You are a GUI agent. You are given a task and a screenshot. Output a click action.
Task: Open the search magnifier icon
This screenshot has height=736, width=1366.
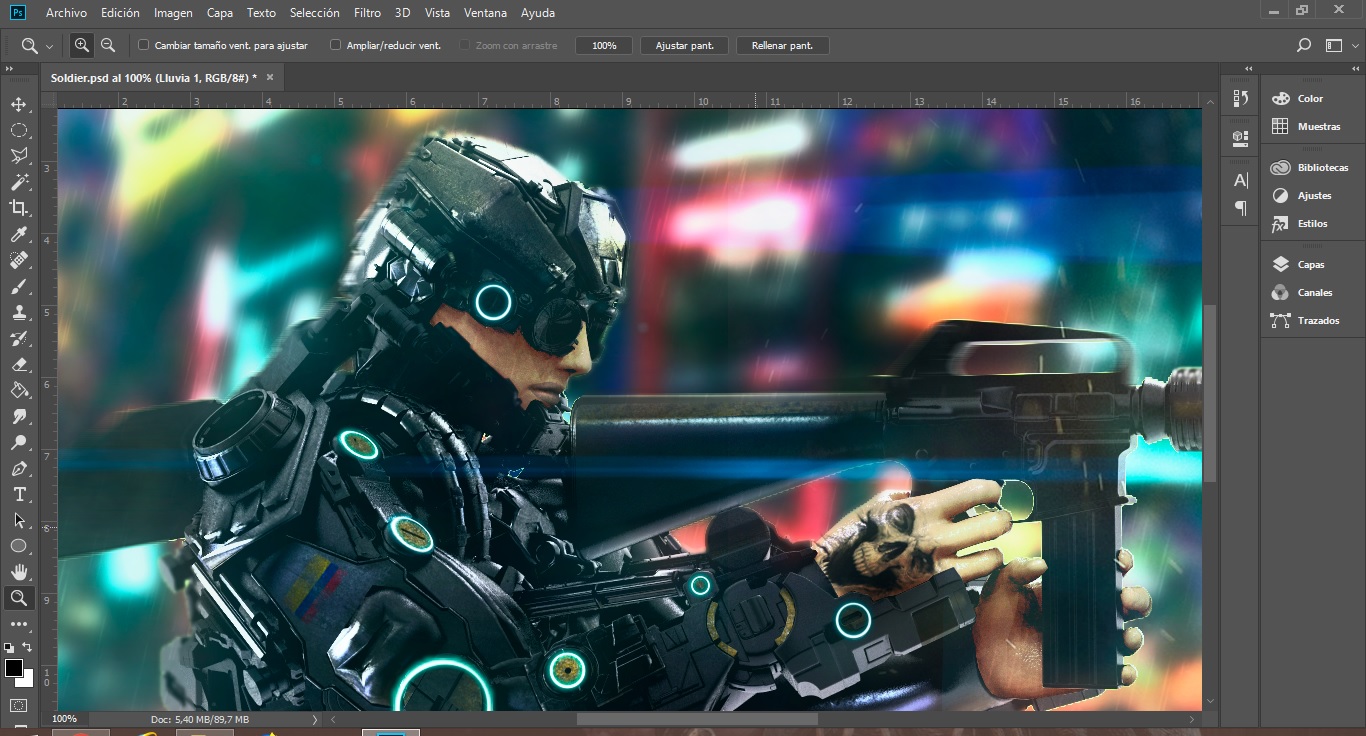[1303, 45]
